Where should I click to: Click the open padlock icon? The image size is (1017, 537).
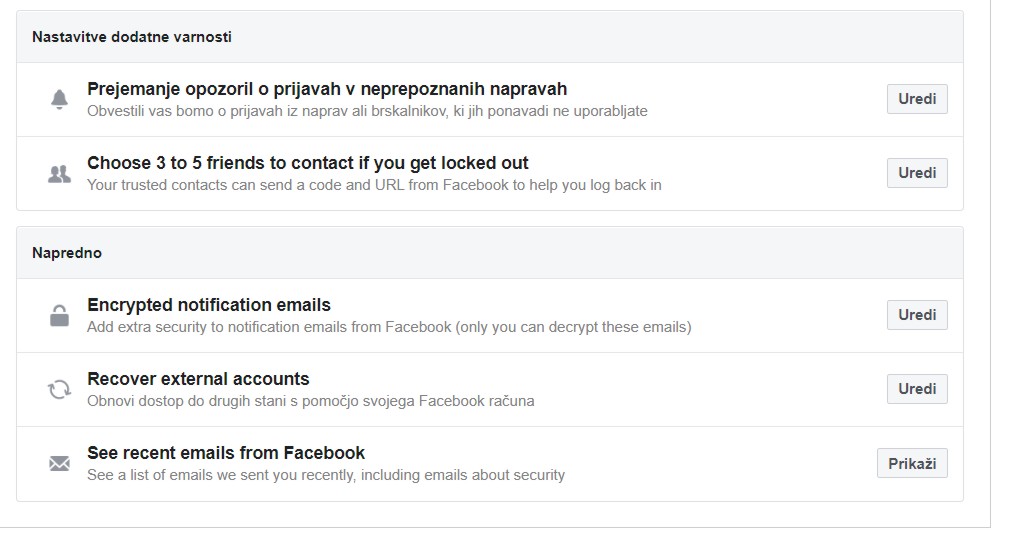tap(60, 316)
